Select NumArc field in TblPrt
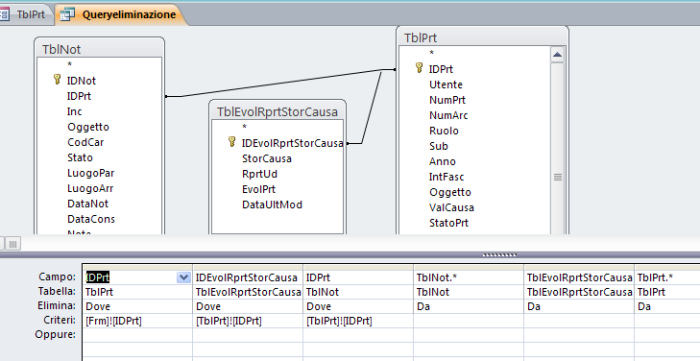700x361 pixels. tap(448, 115)
